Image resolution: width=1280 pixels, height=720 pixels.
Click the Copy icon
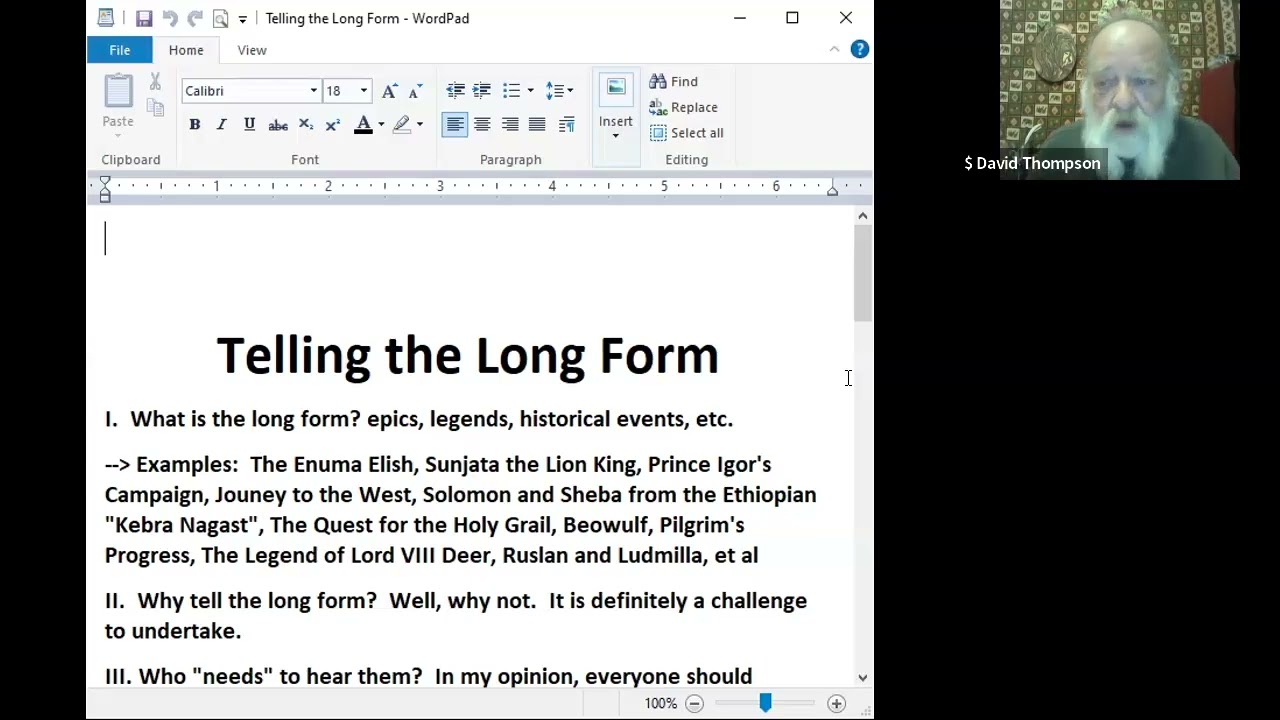(155, 107)
